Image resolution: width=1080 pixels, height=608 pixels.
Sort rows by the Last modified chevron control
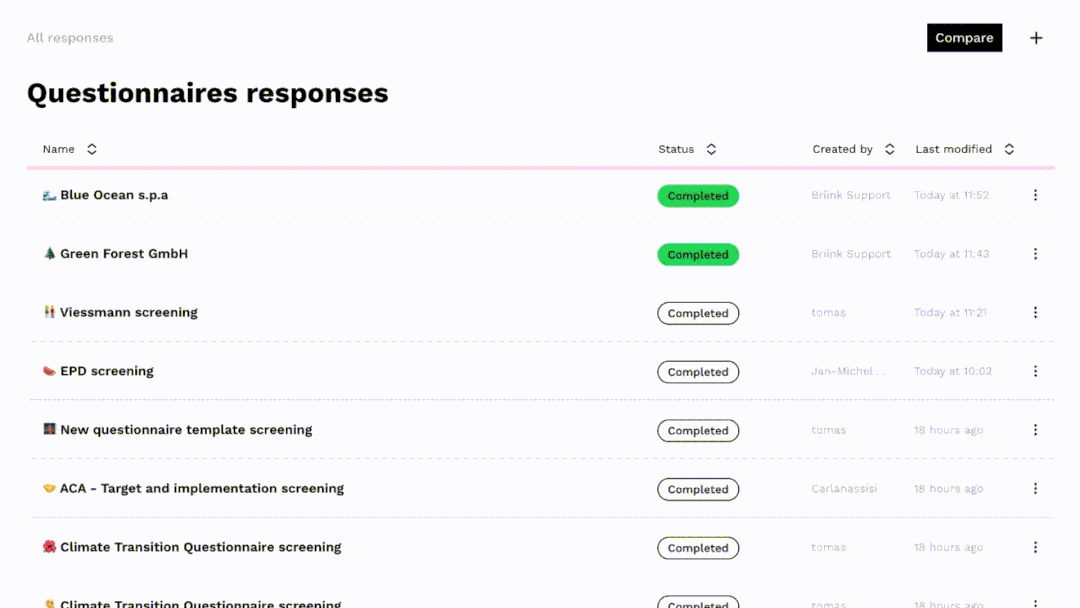1009,148
